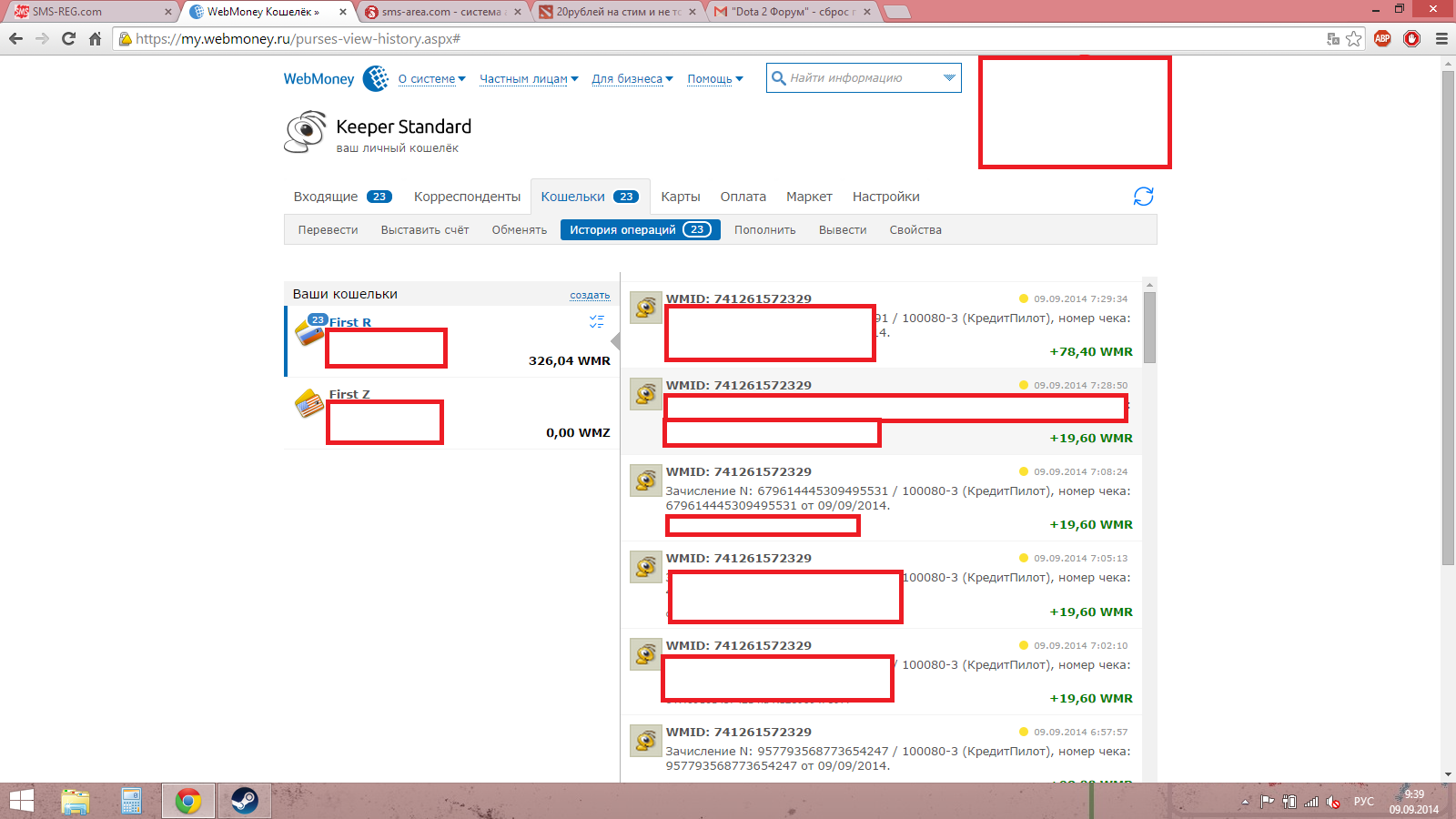
Task: Click the Chrome taskbar icon
Action: (188, 801)
